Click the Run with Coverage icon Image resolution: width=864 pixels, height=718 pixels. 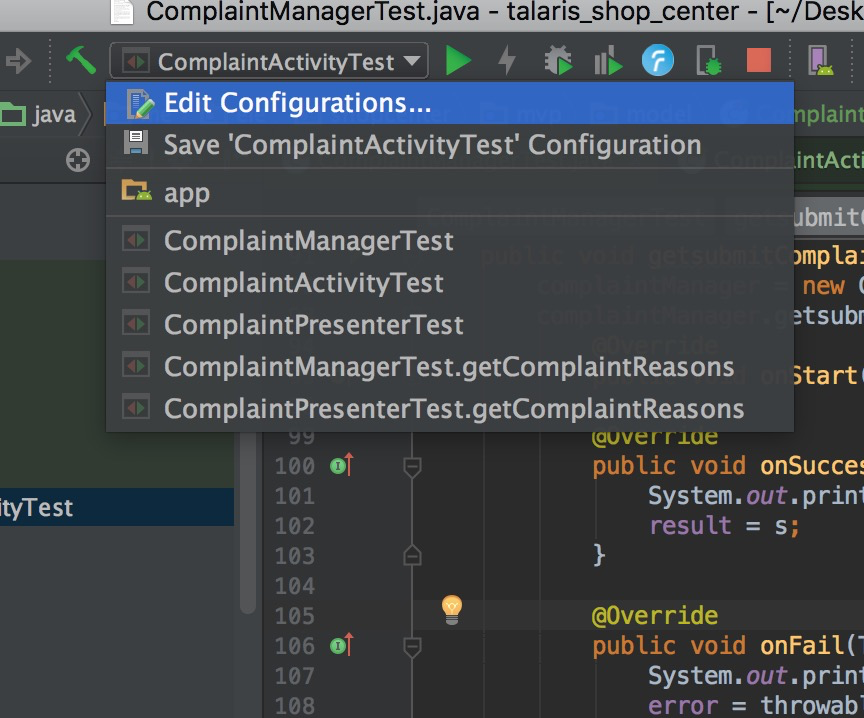click(x=607, y=61)
